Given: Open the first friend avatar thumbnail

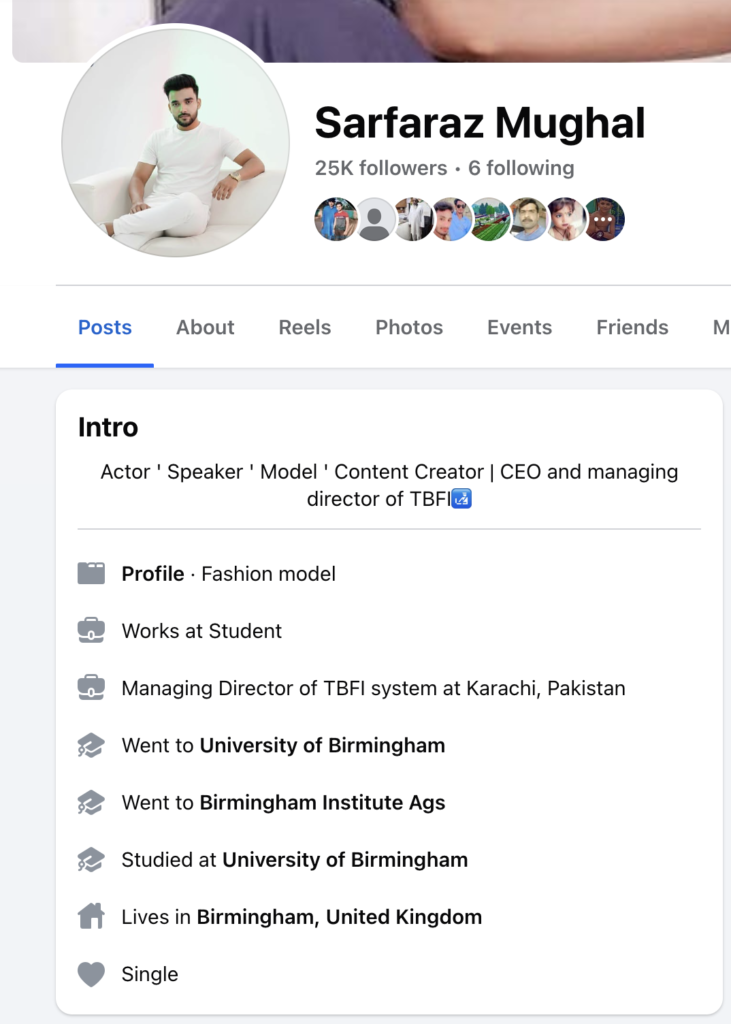Looking at the screenshot, I should click(x=336, y=219).
